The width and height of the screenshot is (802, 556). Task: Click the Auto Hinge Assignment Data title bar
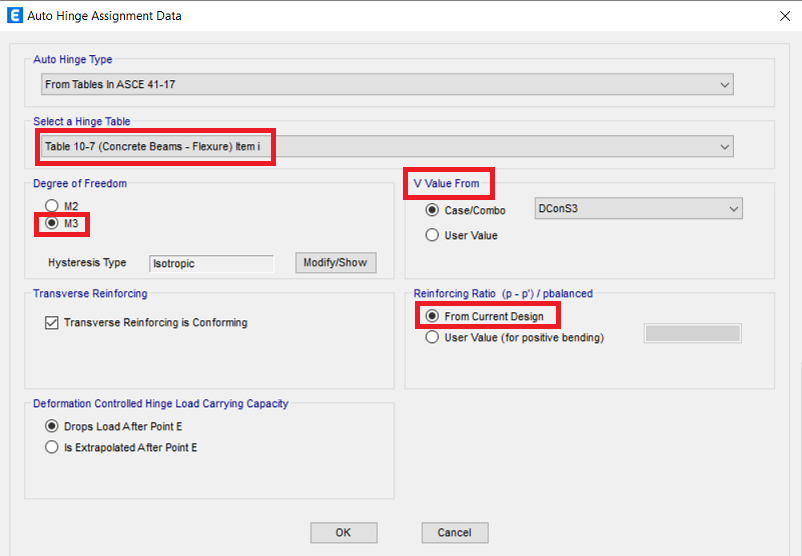[400, 16]
